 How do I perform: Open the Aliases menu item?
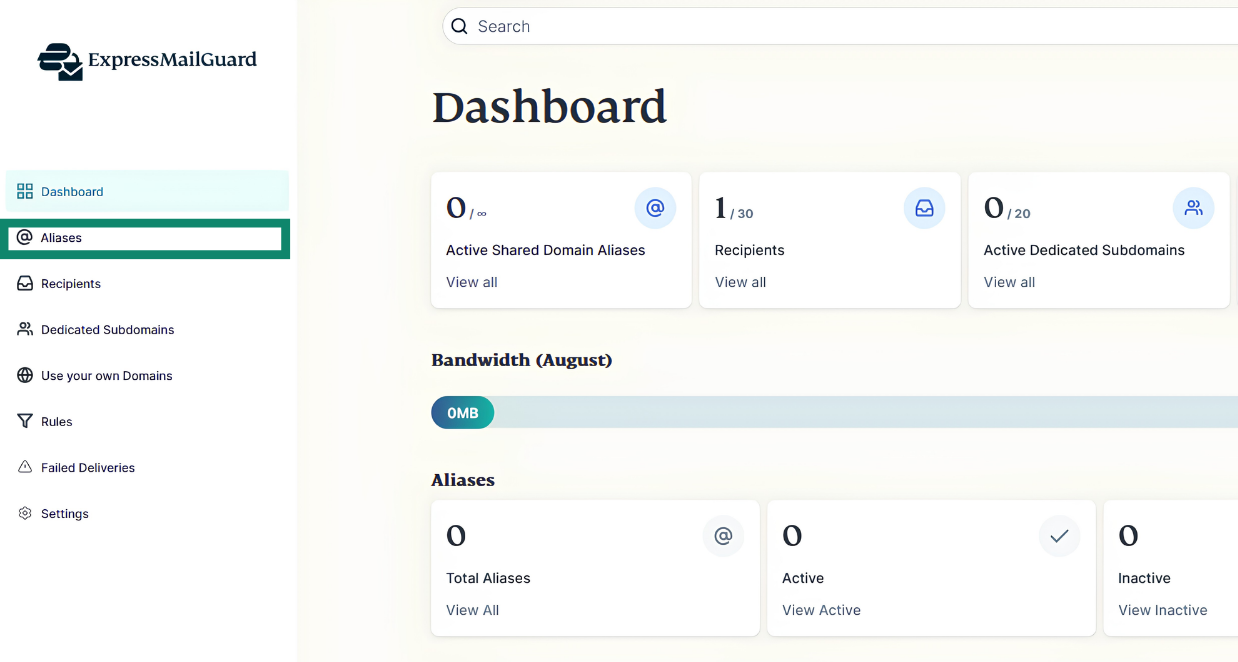(x=145, y=238)
